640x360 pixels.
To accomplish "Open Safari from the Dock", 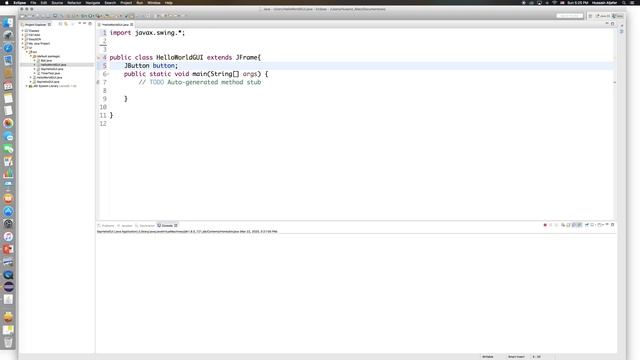I will (x=8, y=48).
